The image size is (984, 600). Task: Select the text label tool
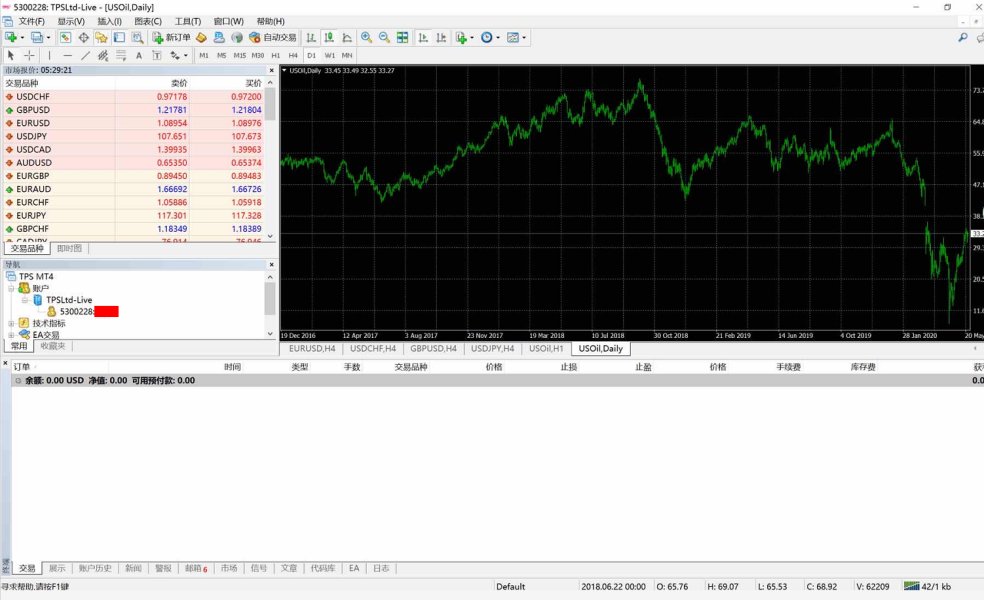[139, 55]
